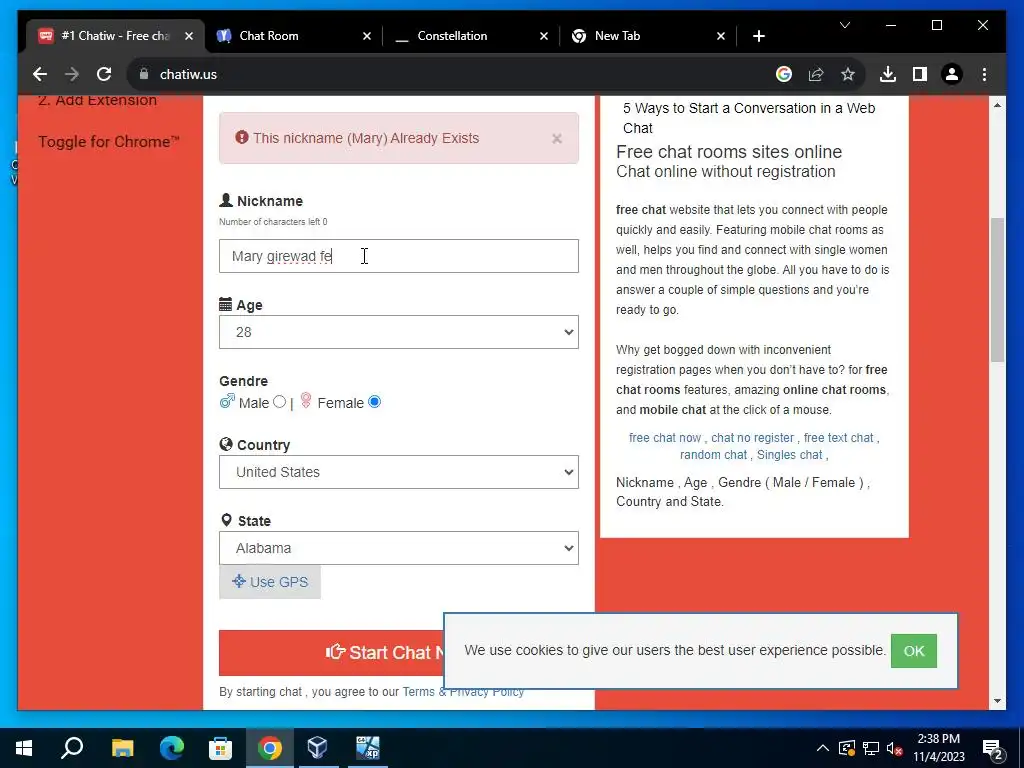
Task: Open the Country dropdown
Action: click(x=398, y=472)
